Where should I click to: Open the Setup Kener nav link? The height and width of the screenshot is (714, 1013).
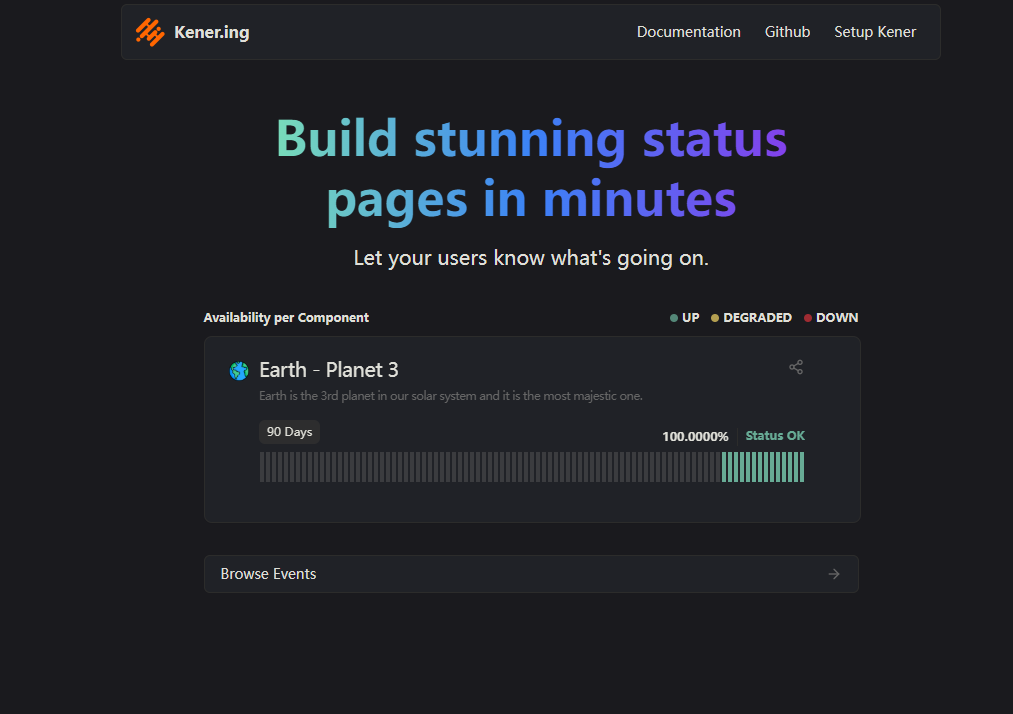(x=875, y=32)
